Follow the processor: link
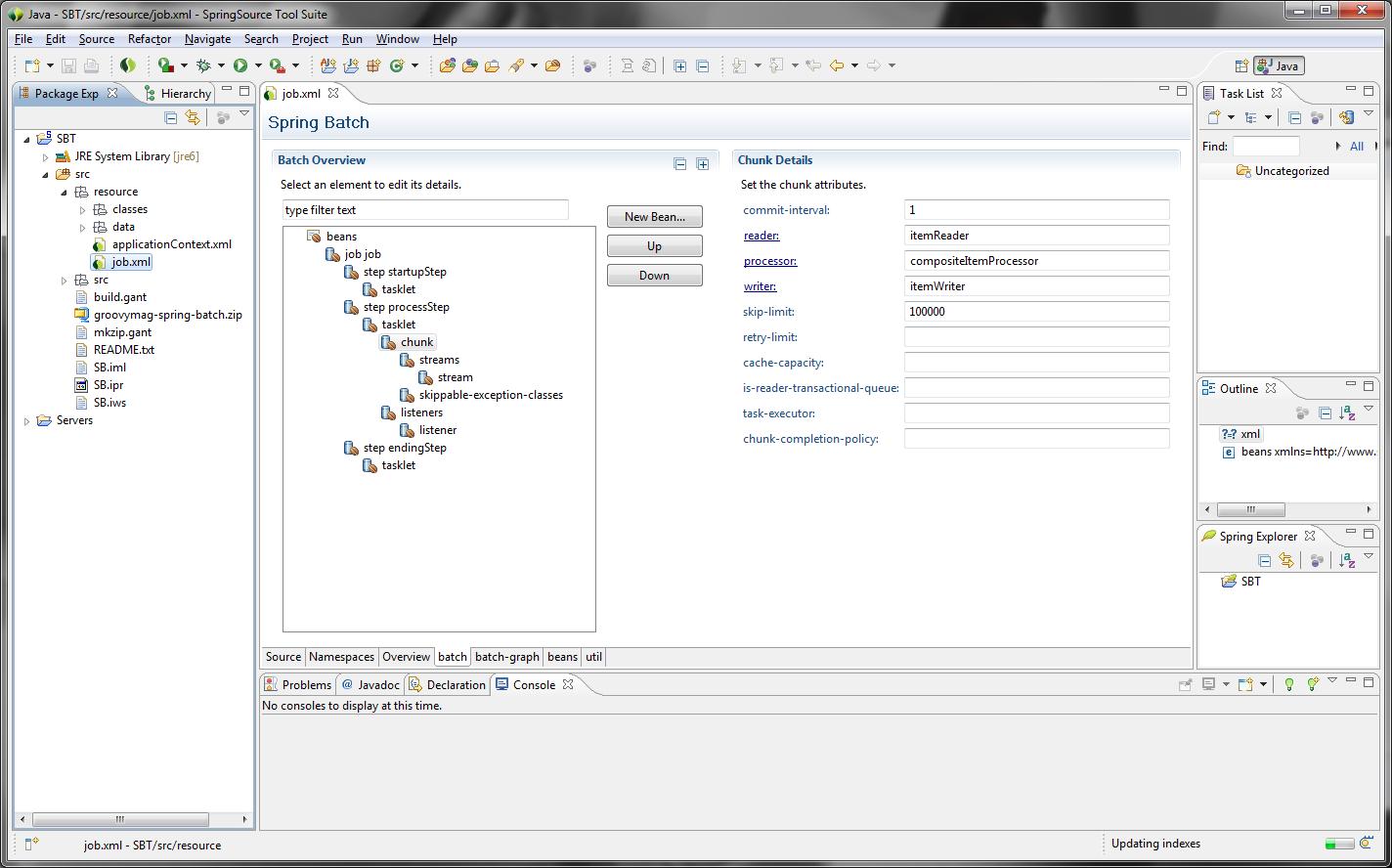 click(770, 261)
